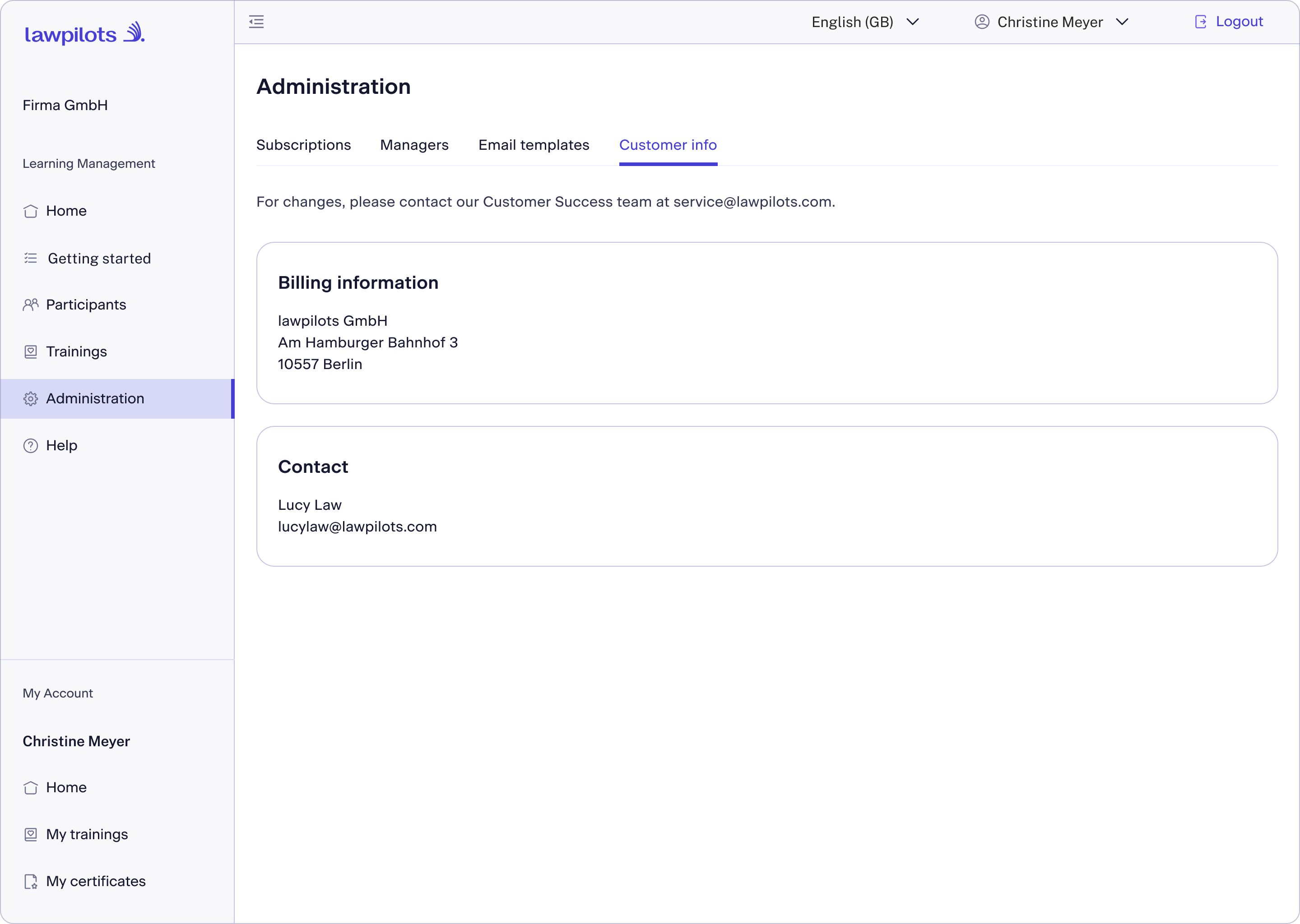
Task: Click the lawpilots logo
Action: 85,33
